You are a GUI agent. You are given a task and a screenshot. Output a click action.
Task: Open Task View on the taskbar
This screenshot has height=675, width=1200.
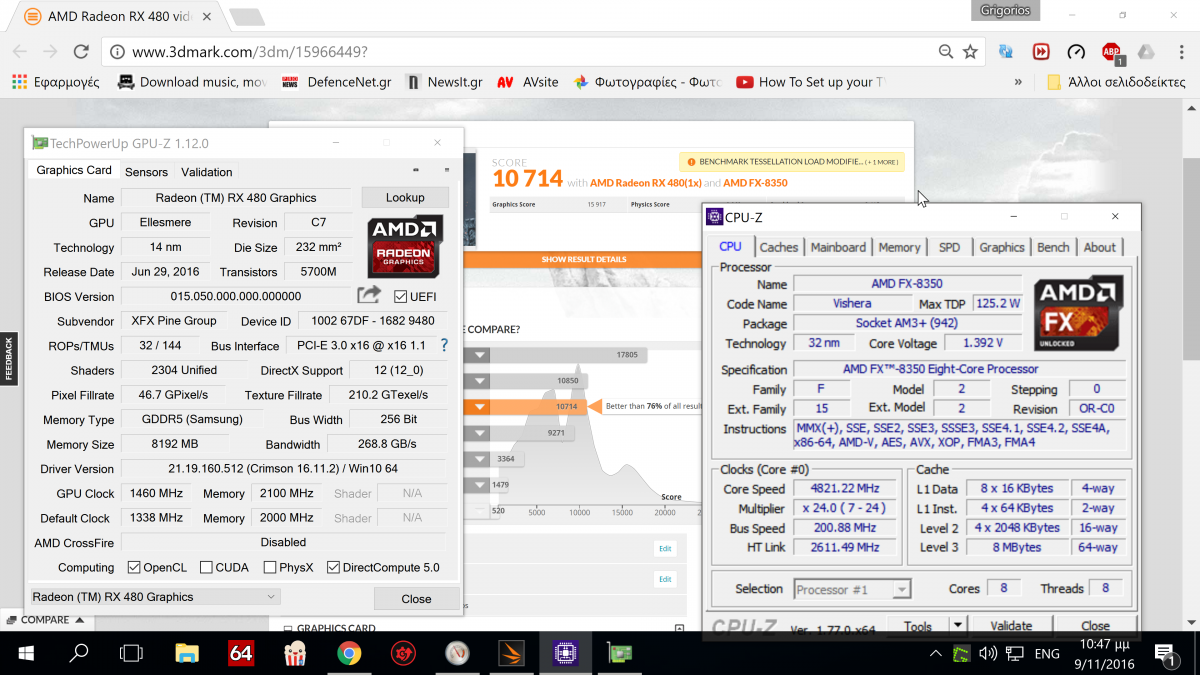coord(131,654)
